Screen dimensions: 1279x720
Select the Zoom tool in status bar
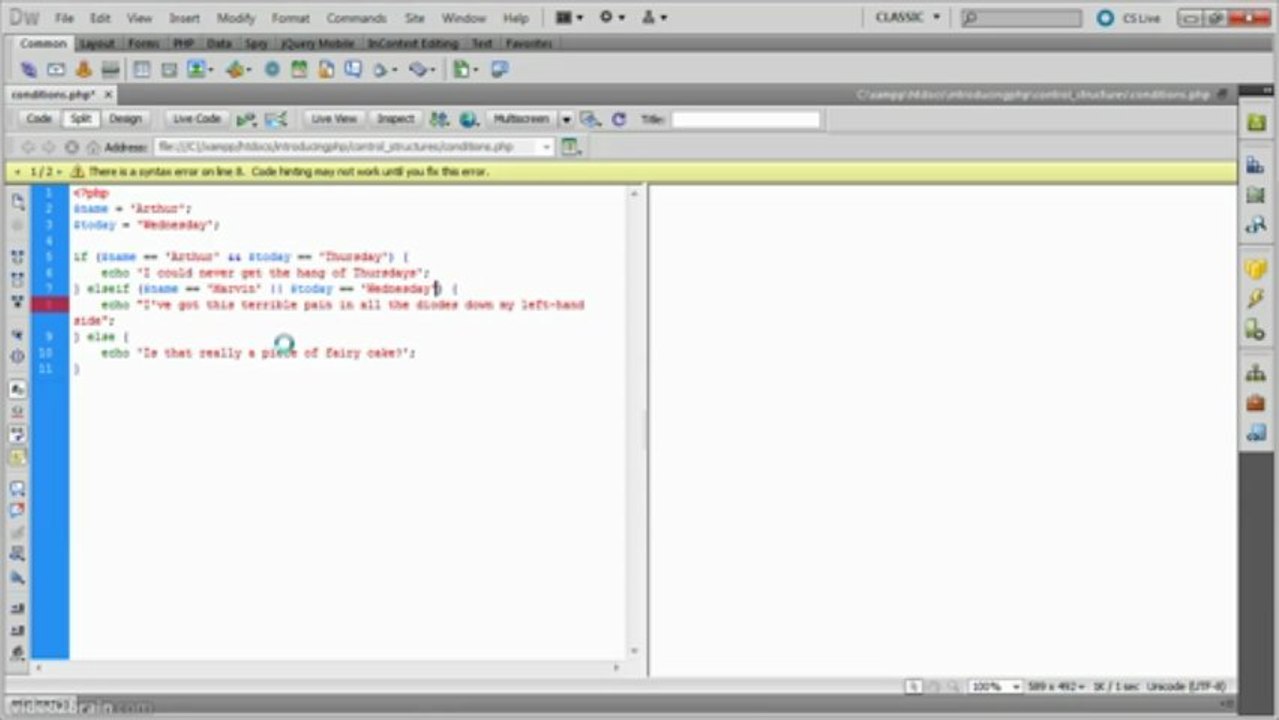tap(955, 687)
